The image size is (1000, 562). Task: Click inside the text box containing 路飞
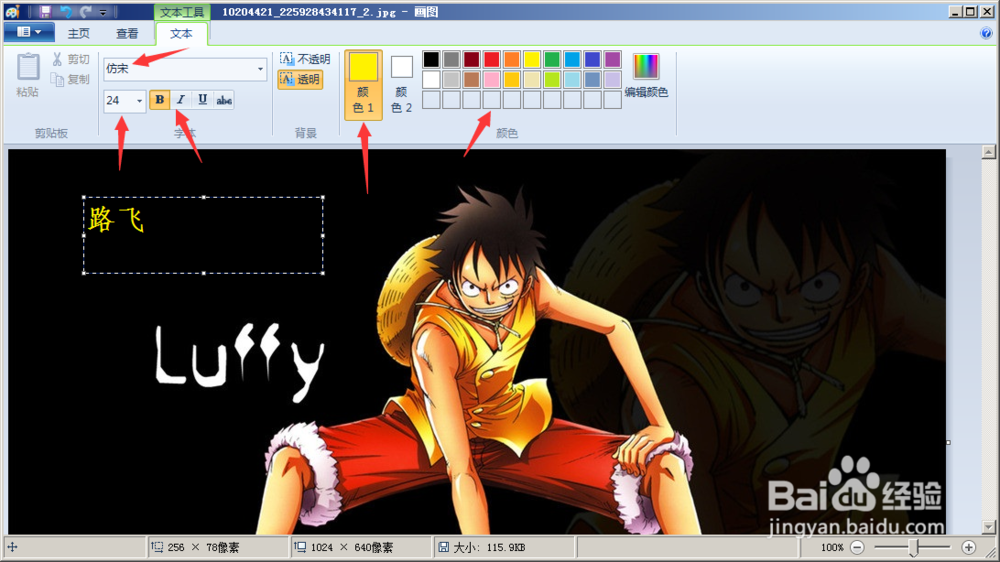click(203, 235)
